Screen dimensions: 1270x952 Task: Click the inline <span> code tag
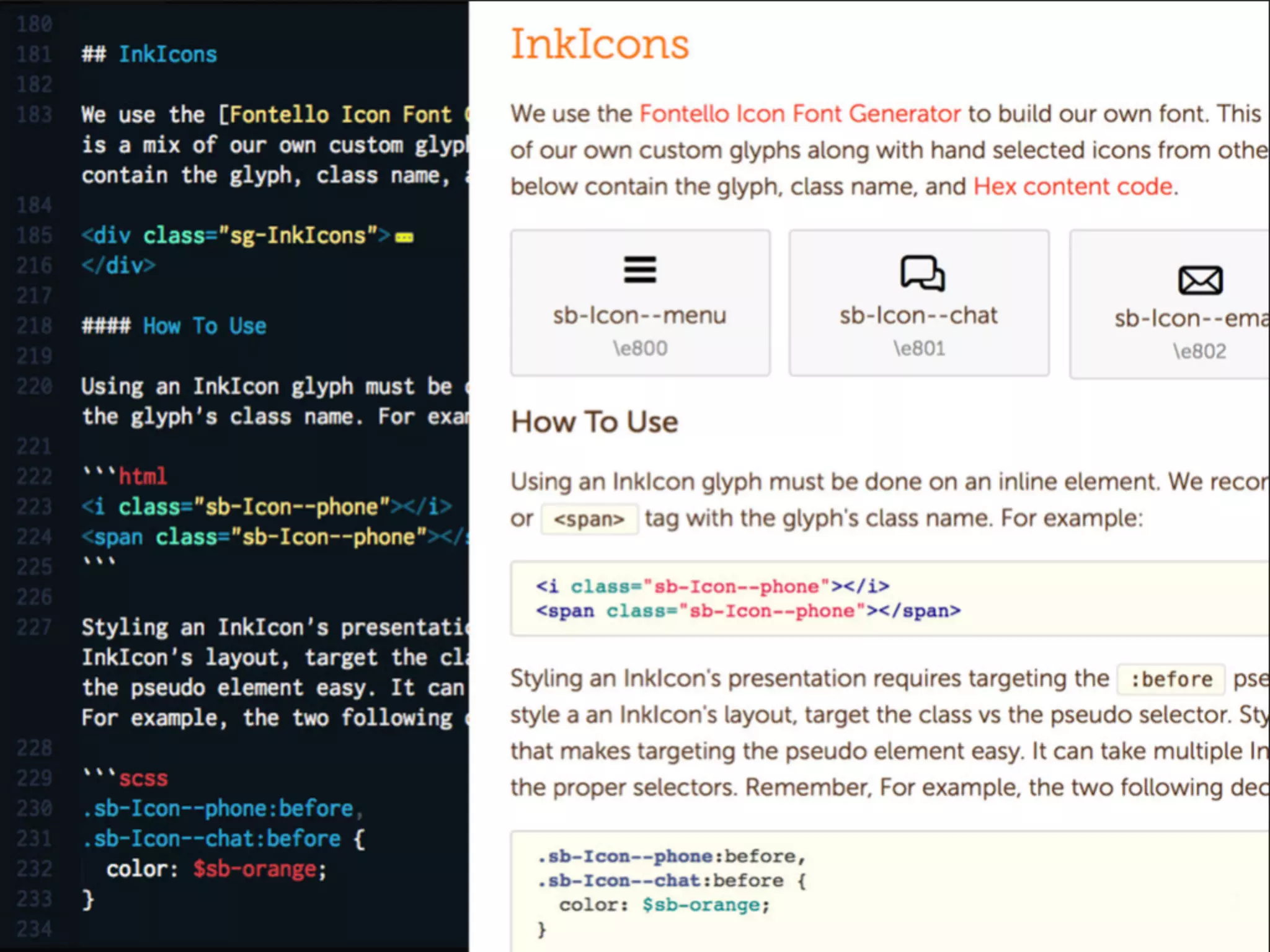(588, 519)
